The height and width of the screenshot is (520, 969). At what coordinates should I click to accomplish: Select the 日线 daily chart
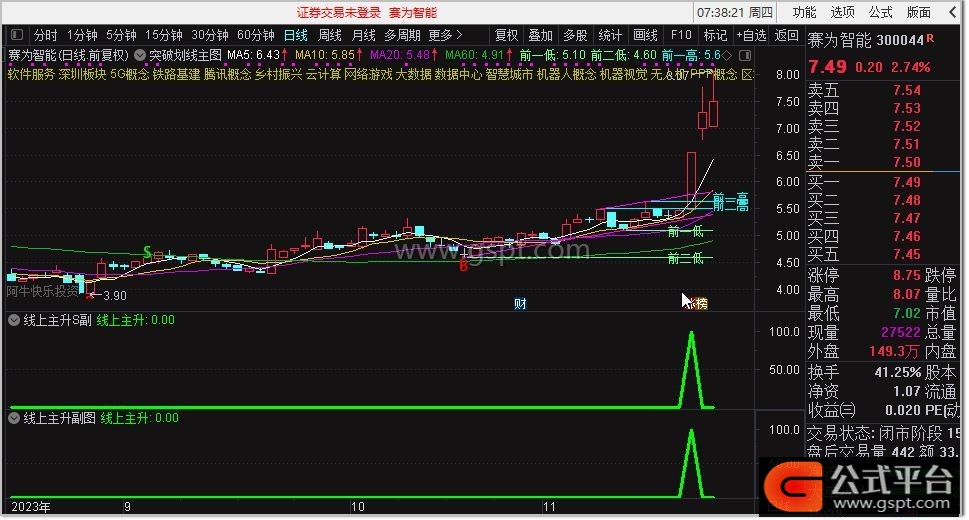click(x=295, y=35)
